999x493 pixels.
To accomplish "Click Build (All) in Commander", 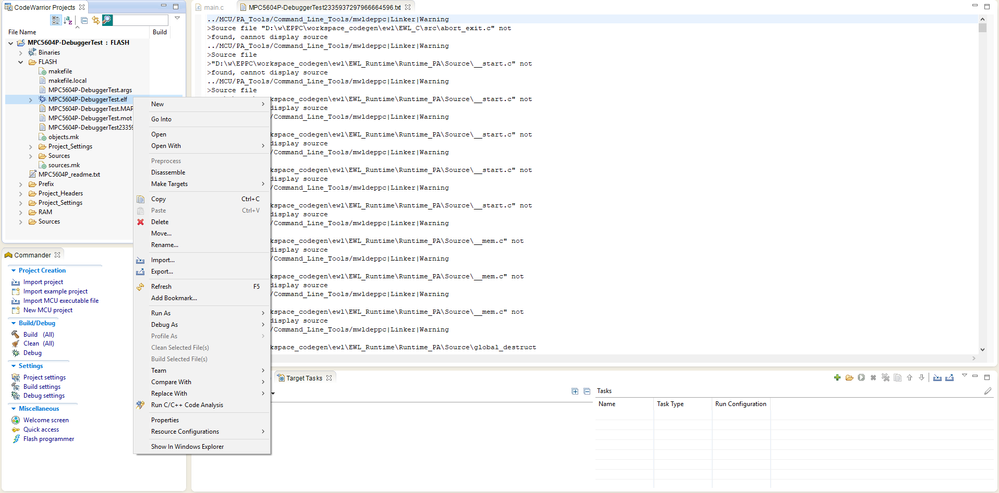I will coord(39,334).
